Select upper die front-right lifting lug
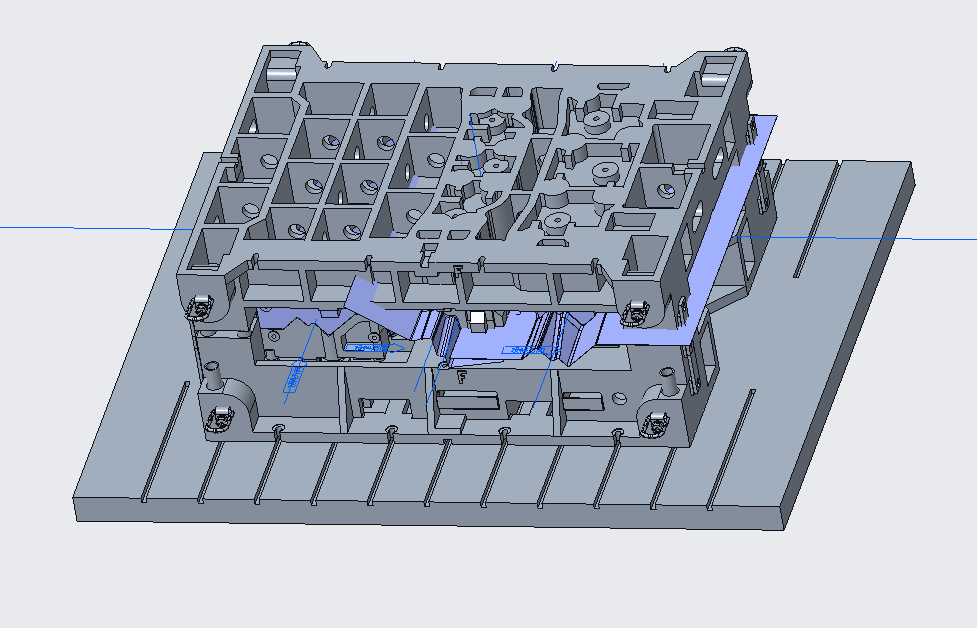 tap(637, 313)
